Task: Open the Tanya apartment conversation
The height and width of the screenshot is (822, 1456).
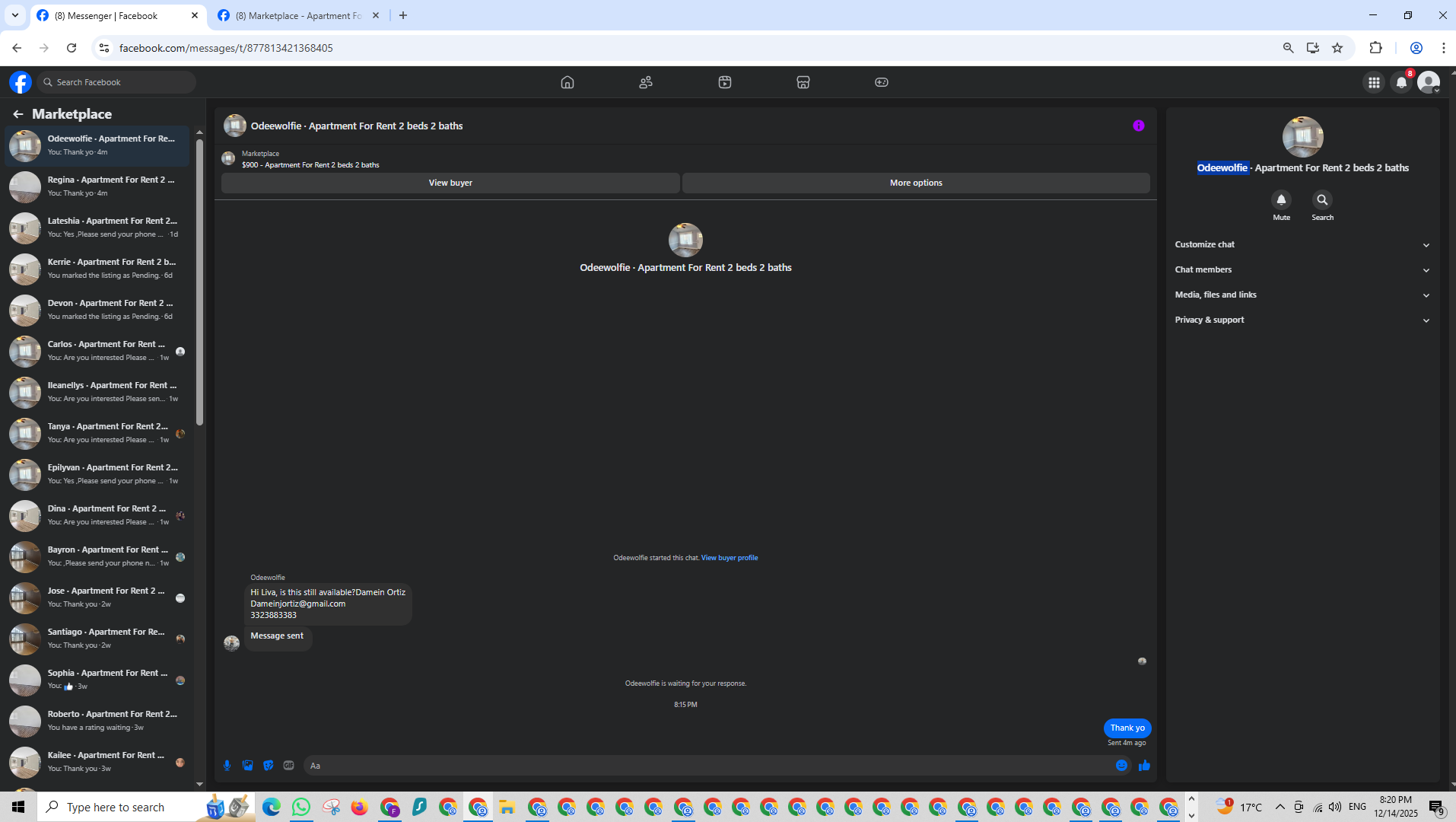Action: click(97, 433)
